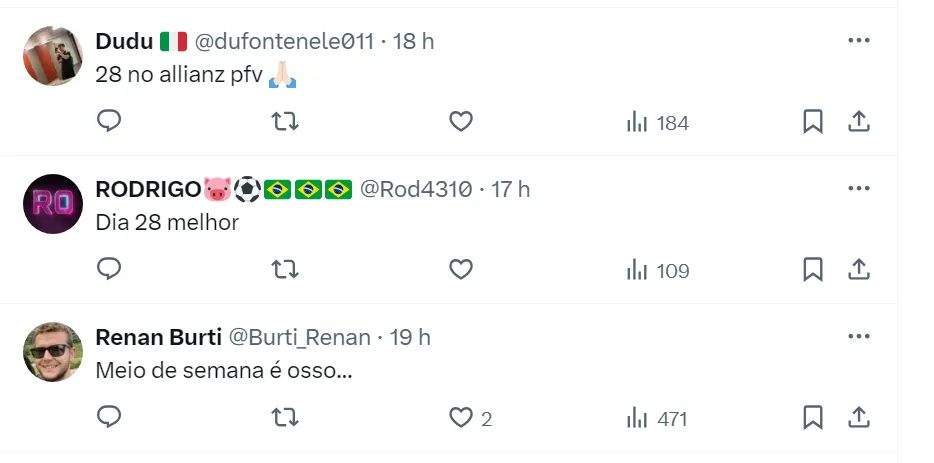Reply to RODRIGO's tweet
The image size is (934, 463).
click(109, 270)
